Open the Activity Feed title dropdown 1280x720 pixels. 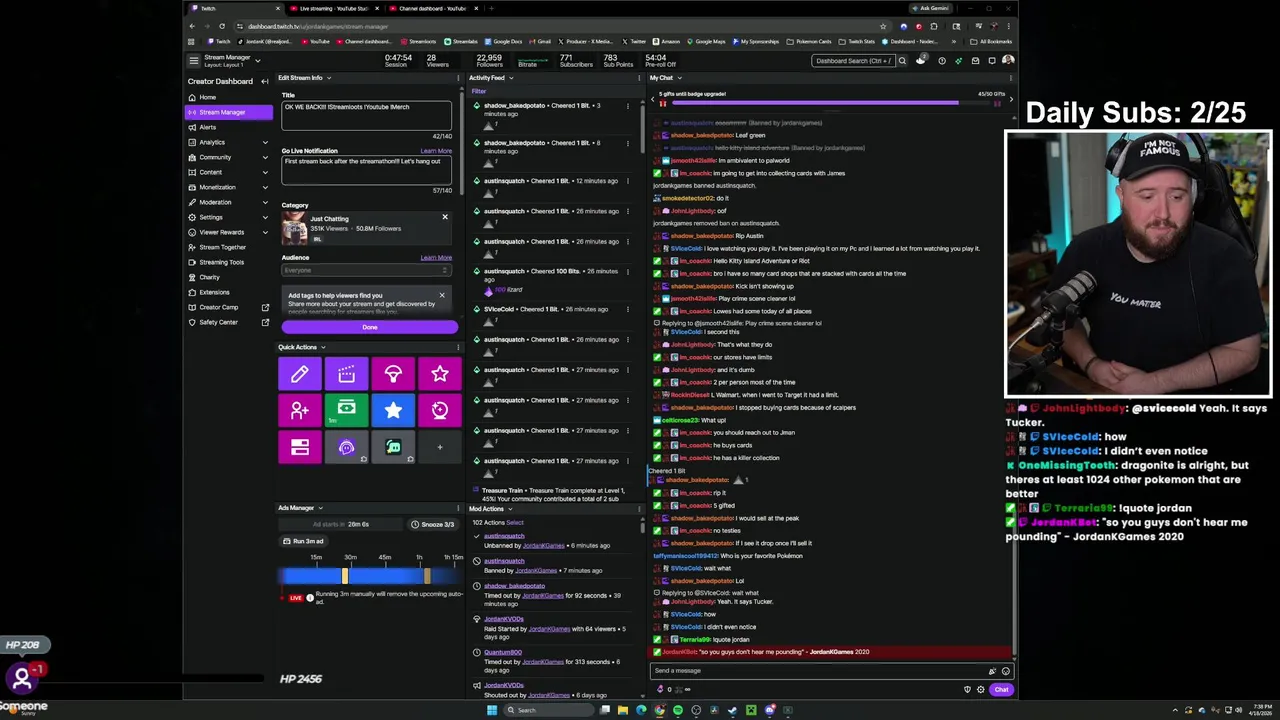pyautogui.click(x=510, y=78)
